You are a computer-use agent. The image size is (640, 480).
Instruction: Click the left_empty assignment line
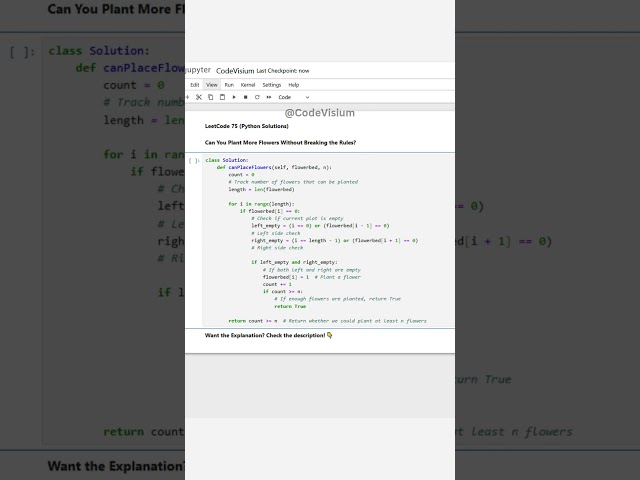click(x=320, y=226)
